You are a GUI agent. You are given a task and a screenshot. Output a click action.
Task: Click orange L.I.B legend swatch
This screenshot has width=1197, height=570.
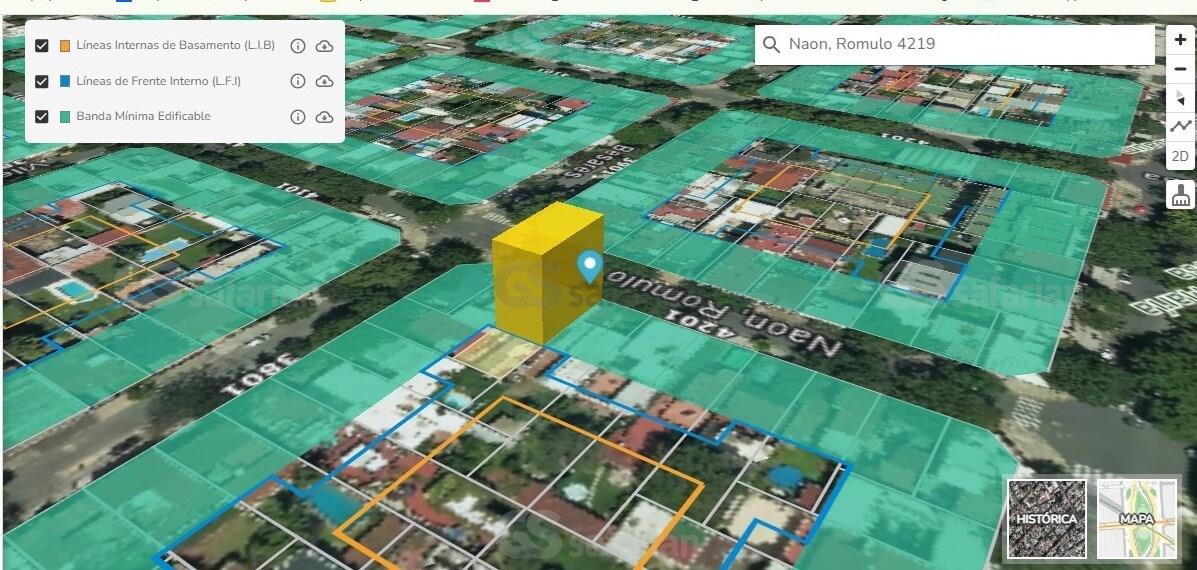pos(65,46)
